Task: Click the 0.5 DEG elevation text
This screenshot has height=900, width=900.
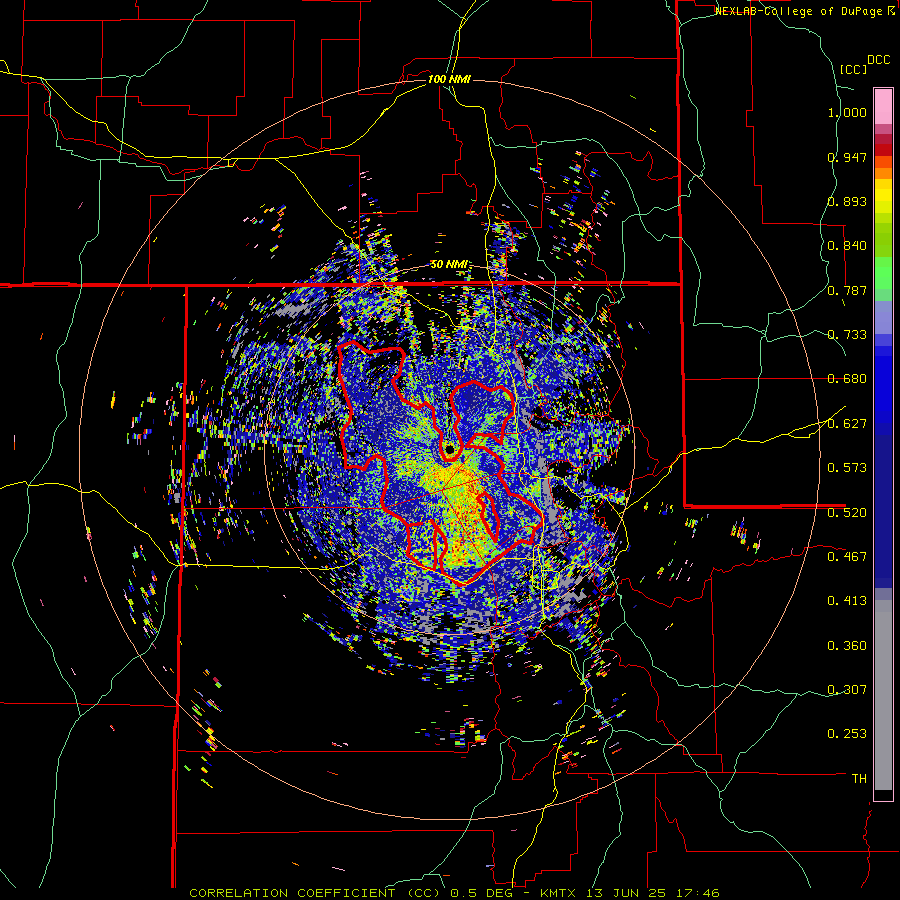Action: [x=481, y=893]
